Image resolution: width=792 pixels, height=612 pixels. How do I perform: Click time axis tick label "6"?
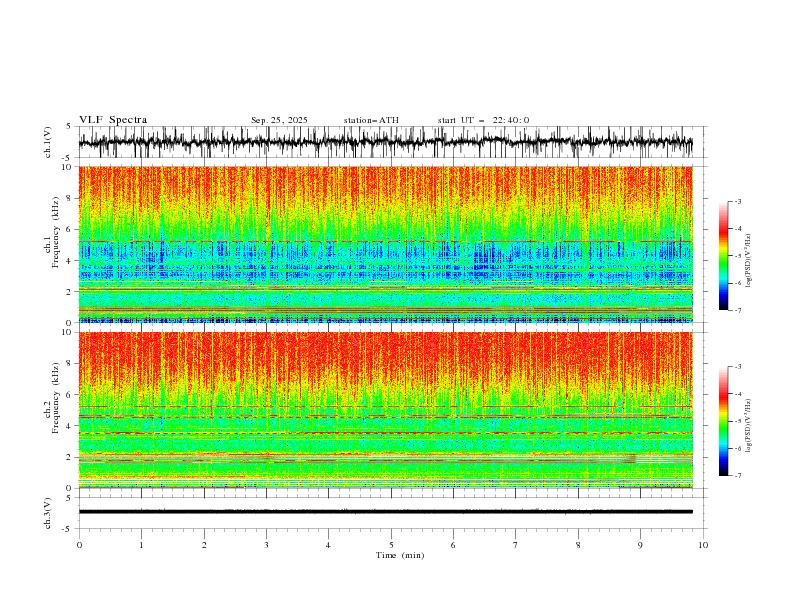click(453, 545)
